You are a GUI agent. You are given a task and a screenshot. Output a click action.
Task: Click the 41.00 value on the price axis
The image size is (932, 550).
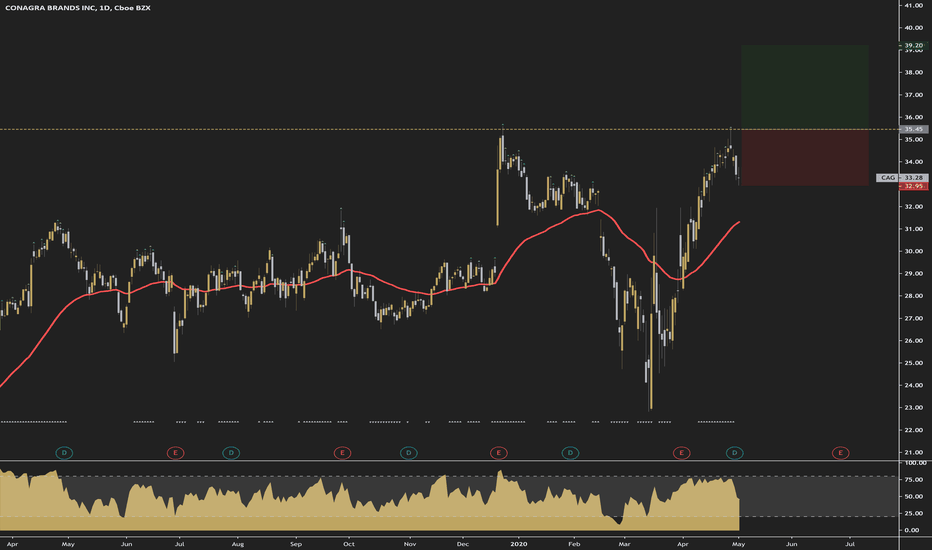pos(914,5)
